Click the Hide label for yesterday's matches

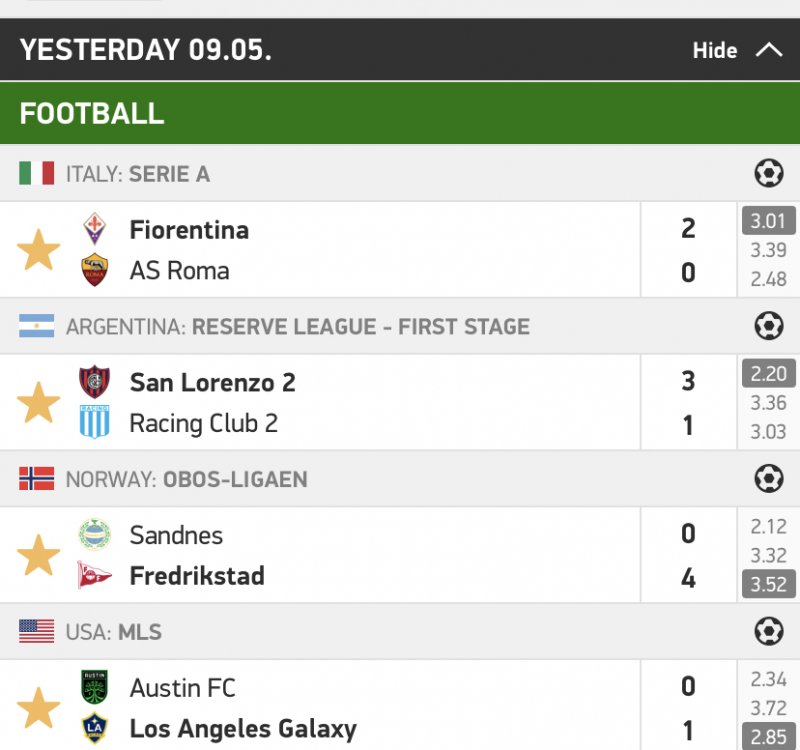pyautogui.click(x=715, y=50)
